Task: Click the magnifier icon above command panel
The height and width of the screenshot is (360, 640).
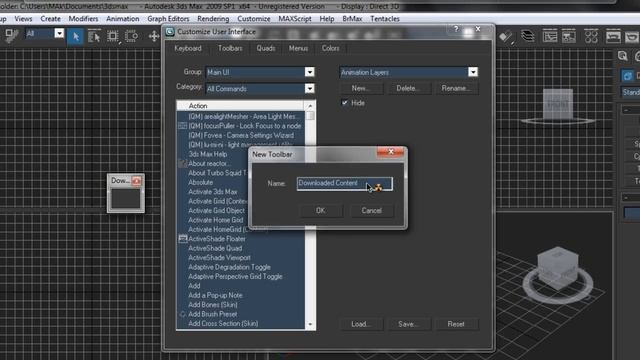Action: (x=622, y=56)
